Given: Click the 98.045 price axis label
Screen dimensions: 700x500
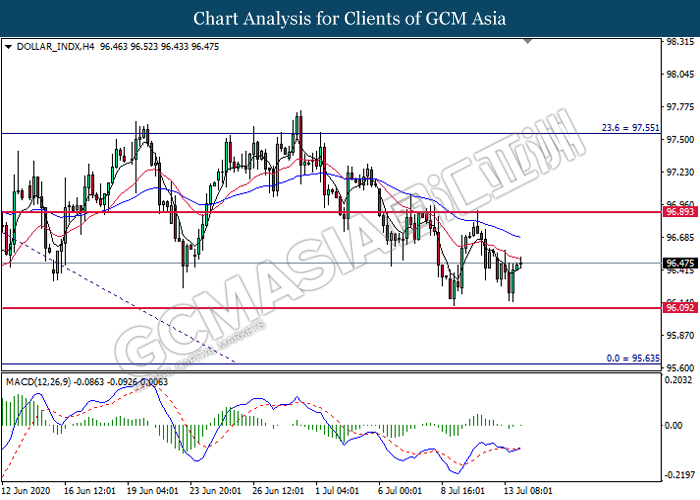Looking at the screenshot, I should [680, 74].
